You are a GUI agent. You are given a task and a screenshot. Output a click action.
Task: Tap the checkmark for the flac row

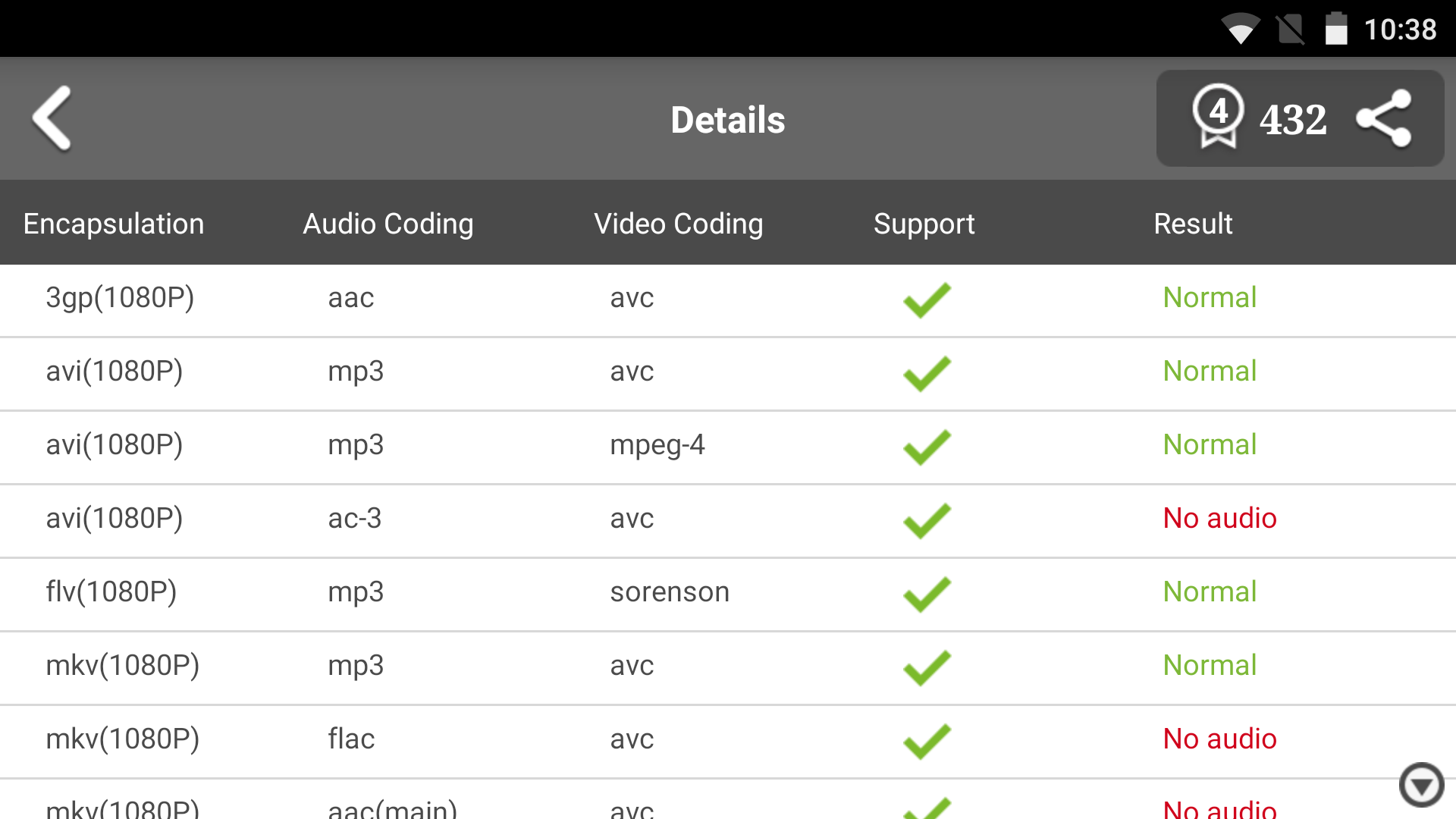point(927,741)
